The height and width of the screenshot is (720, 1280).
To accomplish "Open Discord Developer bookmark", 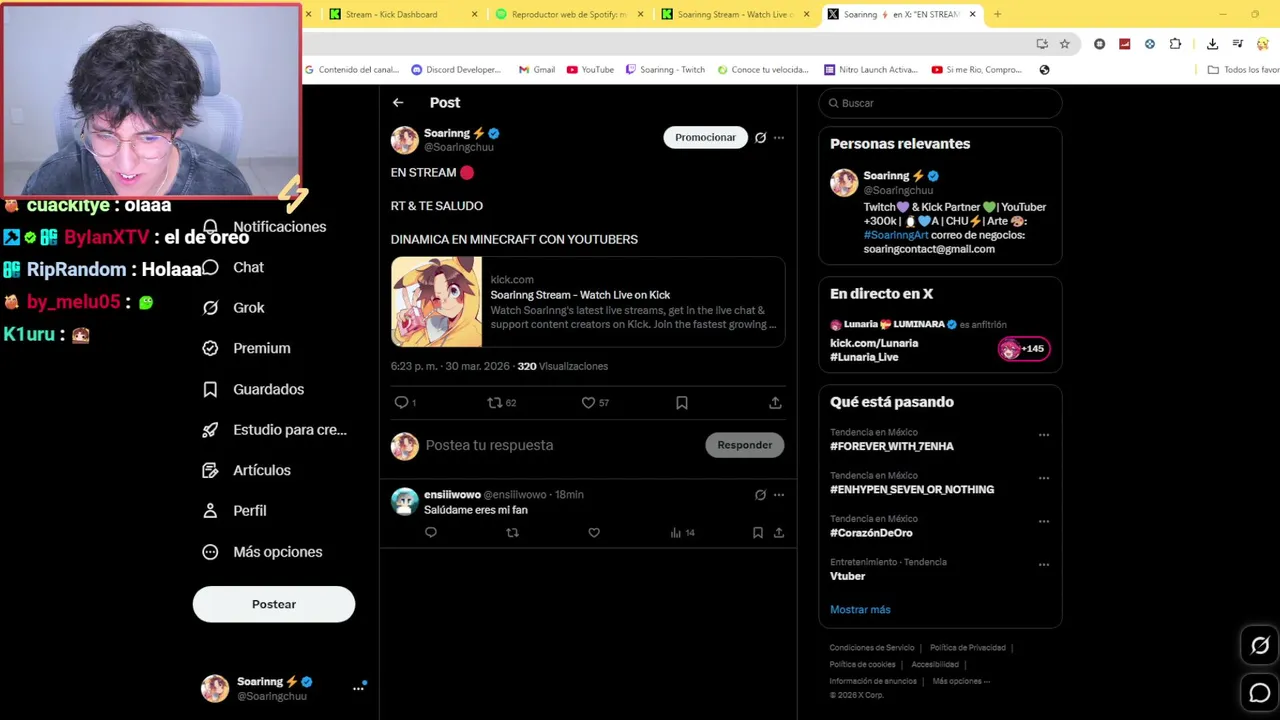I will pos(456,70).
